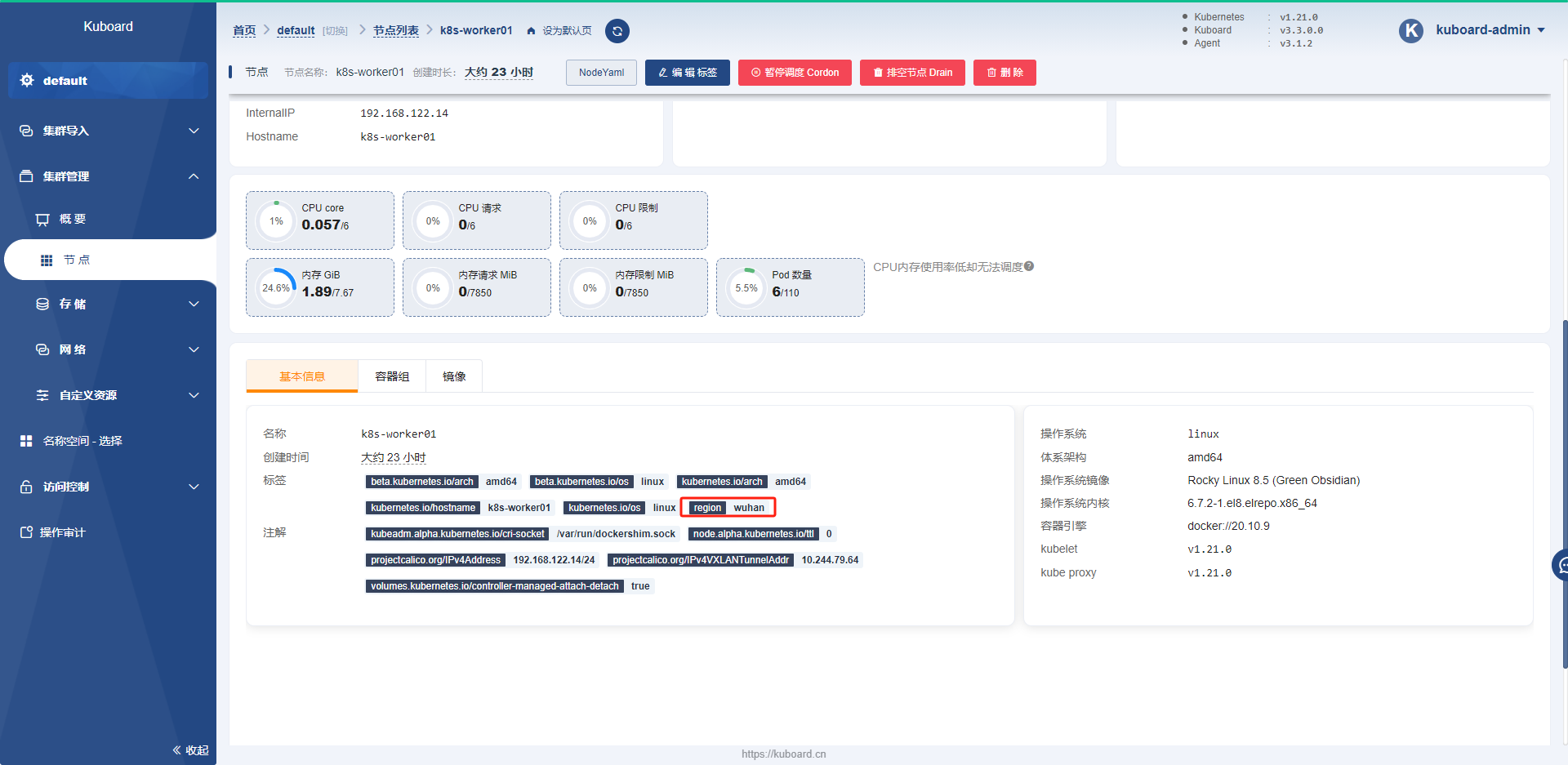Screen dimensions: 1568x765
Task: Collapse the sidebar with 收起
Action: click(x=191, y=750)
